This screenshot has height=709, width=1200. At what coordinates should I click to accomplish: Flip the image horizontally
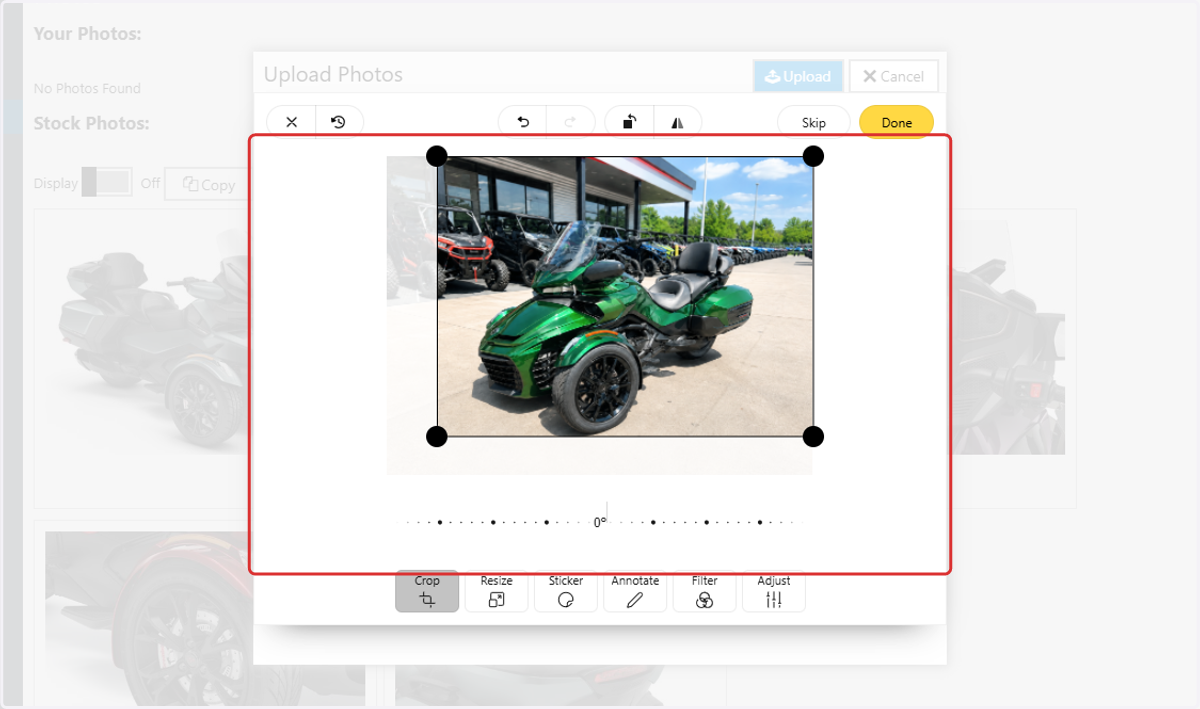click(x=678, y=122)
